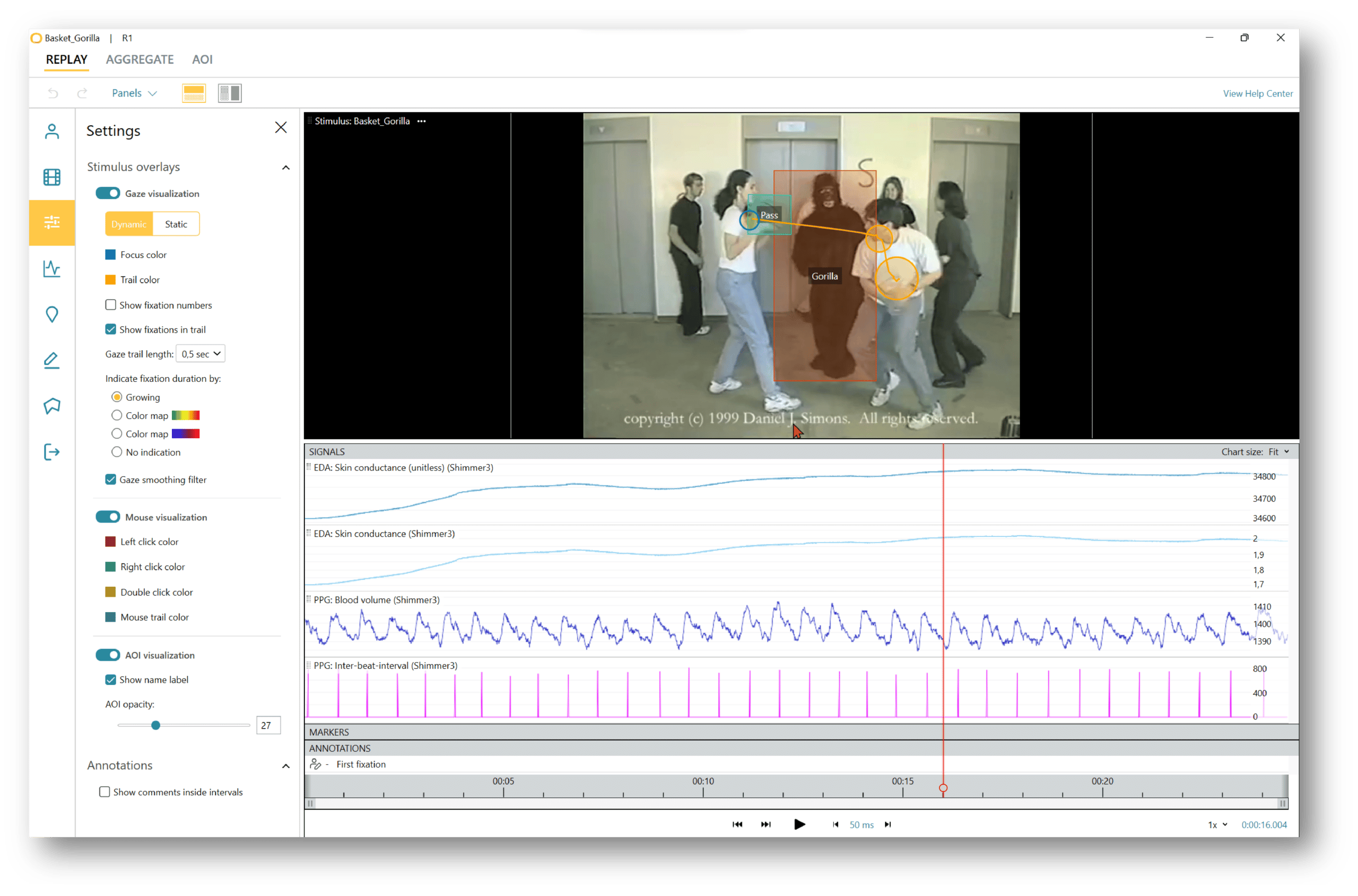This screenshot has width=1358, height=896.
Task: Click the AOI opacity slider handle
Action: pos(155,726)
